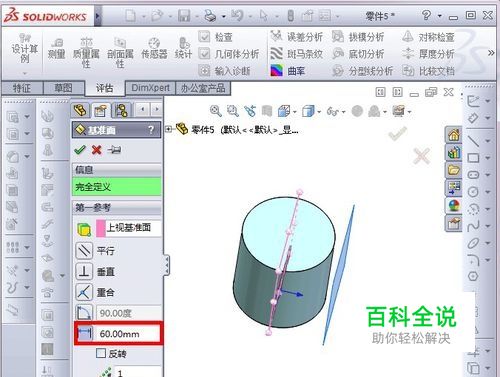Activate the offset distance icon beside 60.00mm

[x=85, y=333]
